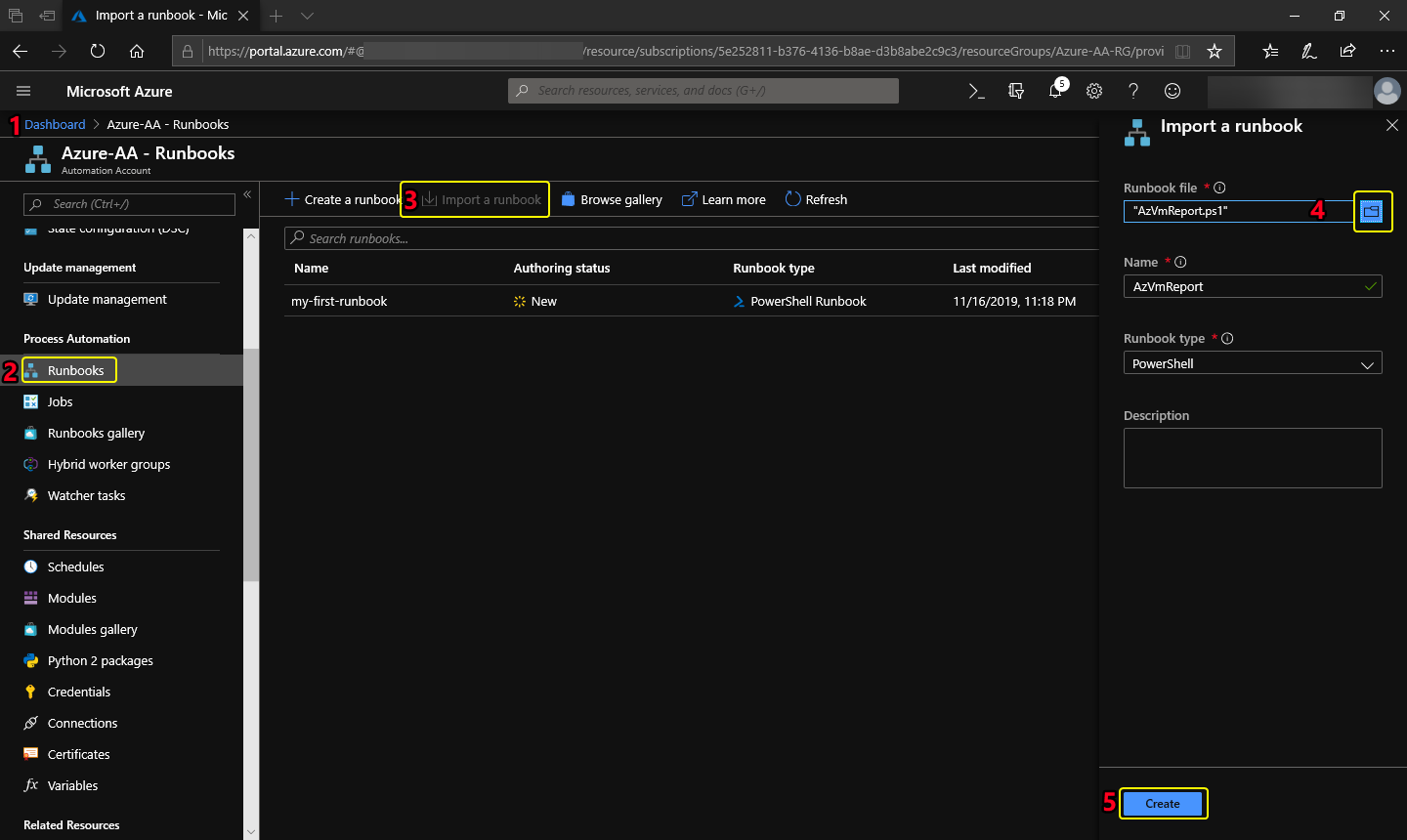This screenshot has width=1407, height=840.
Task: Click the sidebar vertical scrollbar
Action: (x=251, y=464)
